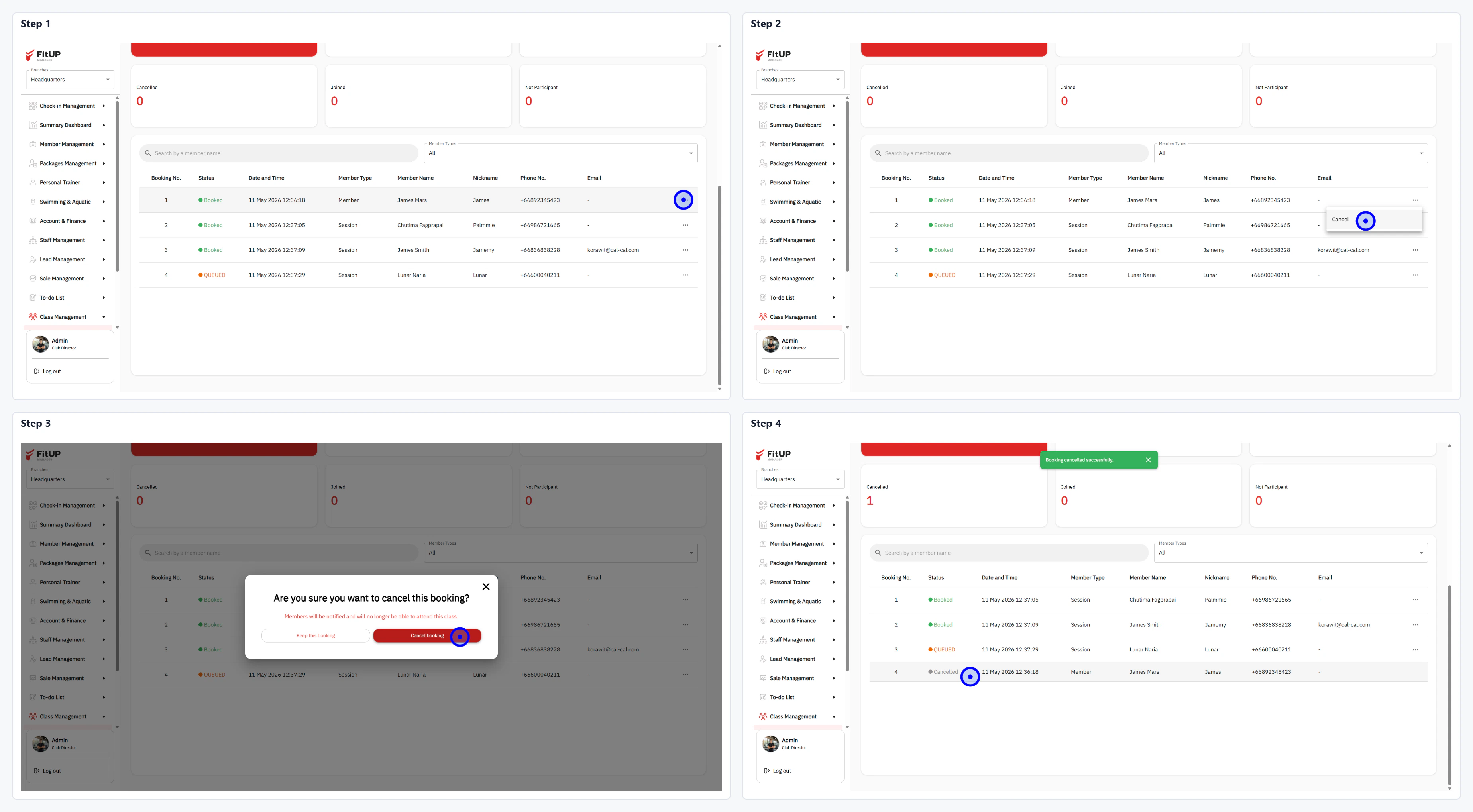Open the Member Types dropdown in Step 1

pos(560,153)
